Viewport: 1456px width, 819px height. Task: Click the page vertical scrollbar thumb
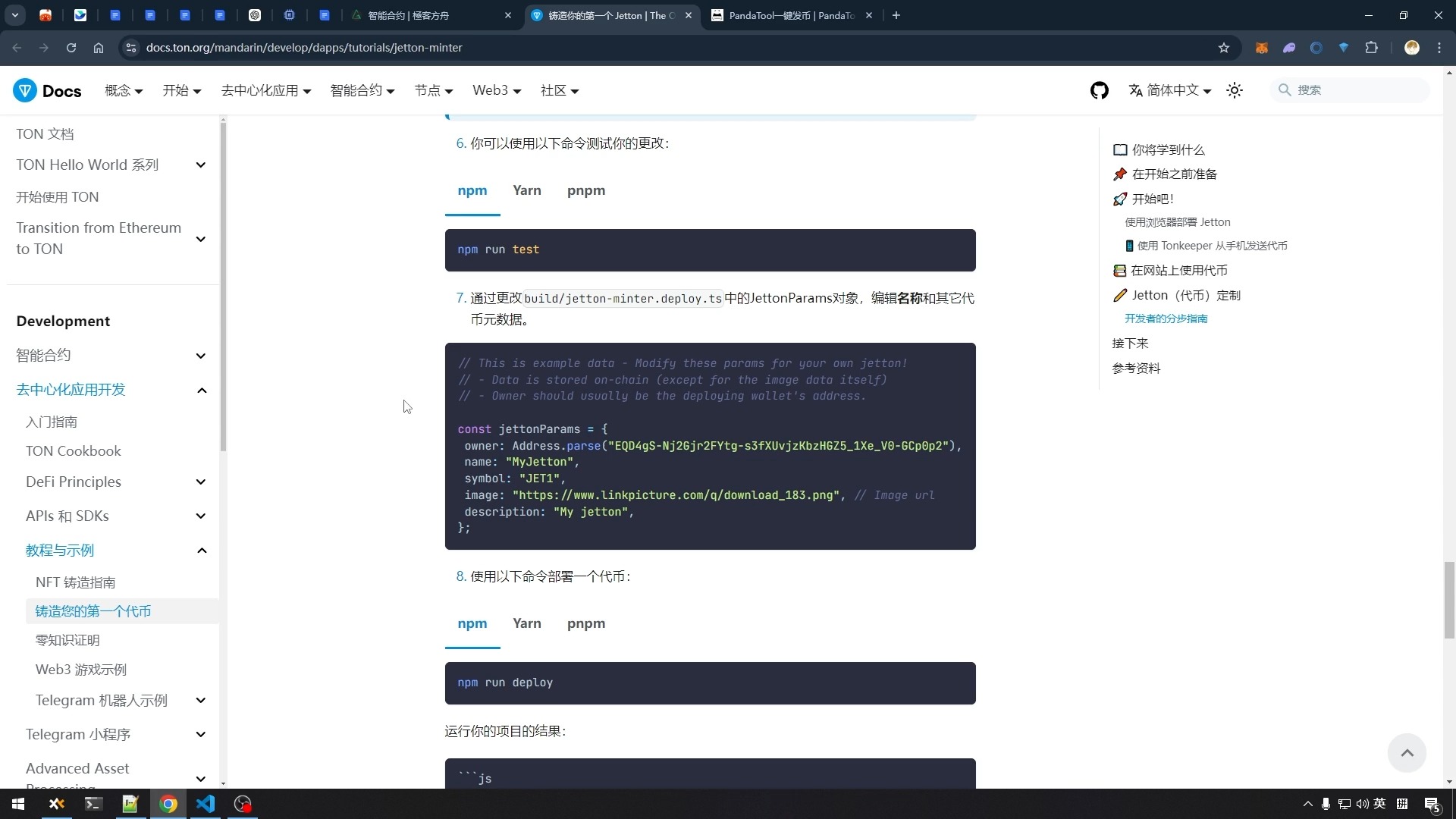[1449, 600]
